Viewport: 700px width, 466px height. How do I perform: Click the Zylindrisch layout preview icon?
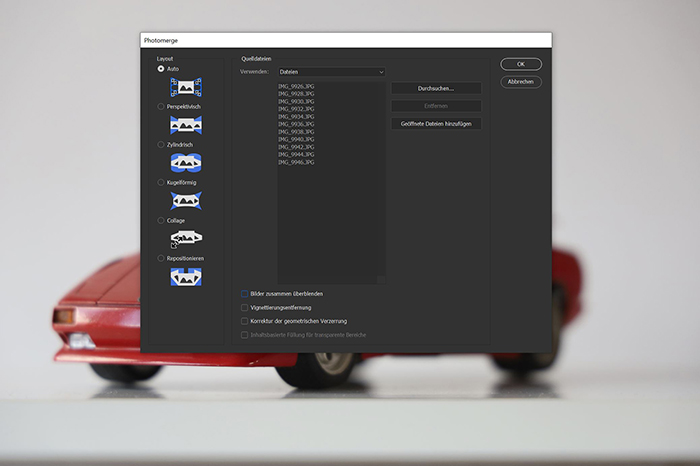[186, 162]
